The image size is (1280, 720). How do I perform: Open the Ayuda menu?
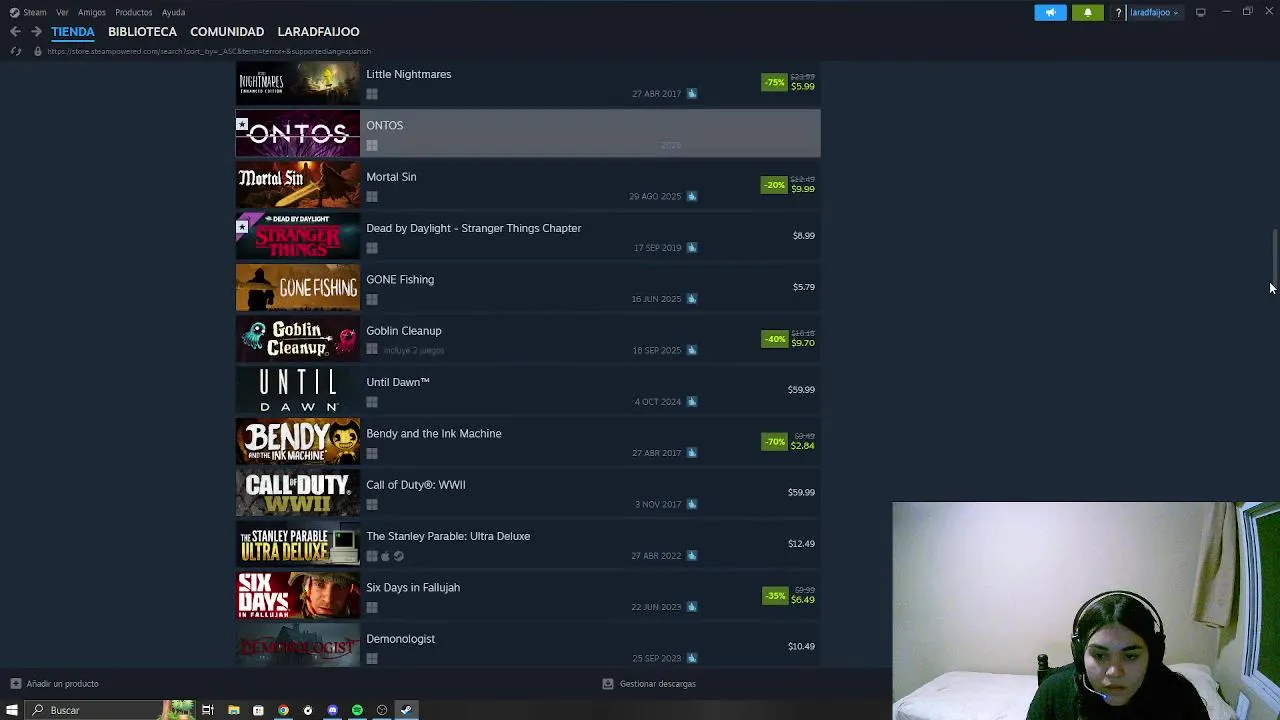click(173, 12)
